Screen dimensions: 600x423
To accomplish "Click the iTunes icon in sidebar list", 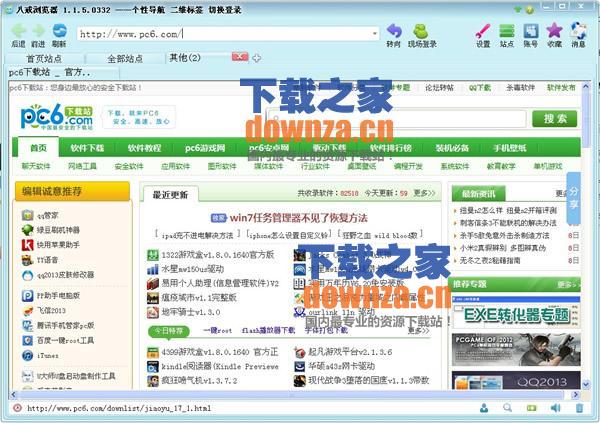I will [28, 355].
